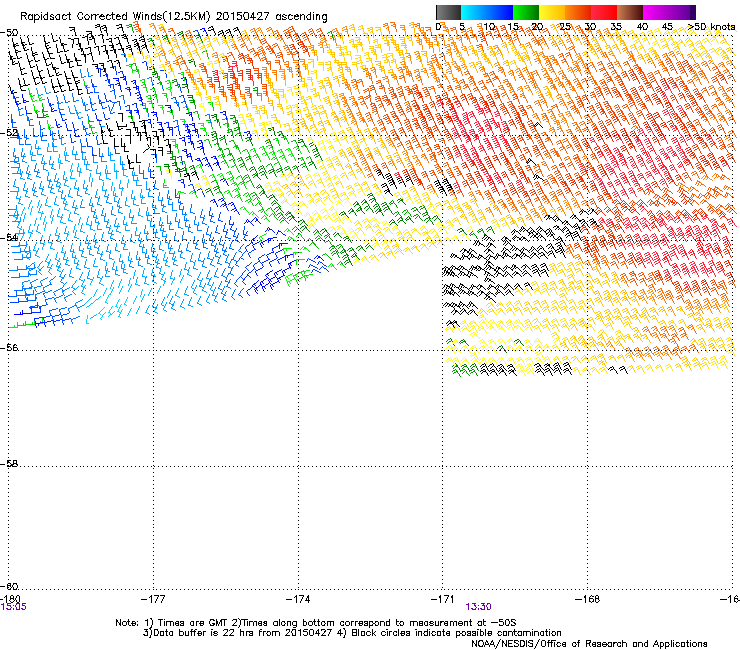Click the latitude label '-58'

click(x=9, y=464)
